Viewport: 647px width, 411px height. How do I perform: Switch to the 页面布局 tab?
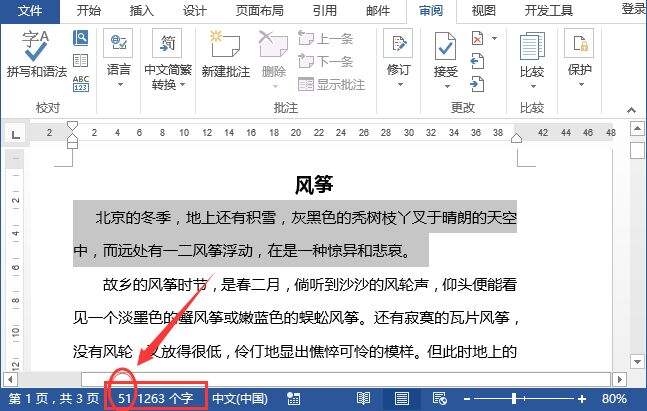[260, 11]
